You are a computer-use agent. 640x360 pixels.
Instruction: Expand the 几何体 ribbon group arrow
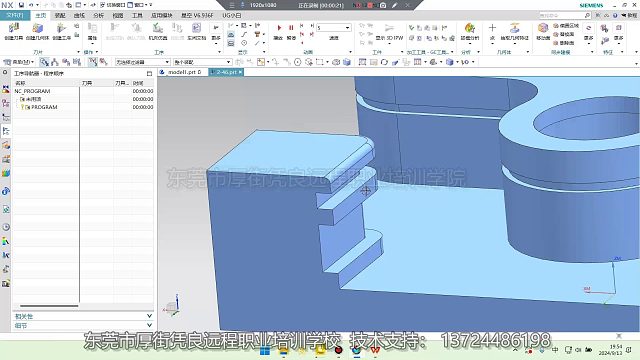[528, 52]
